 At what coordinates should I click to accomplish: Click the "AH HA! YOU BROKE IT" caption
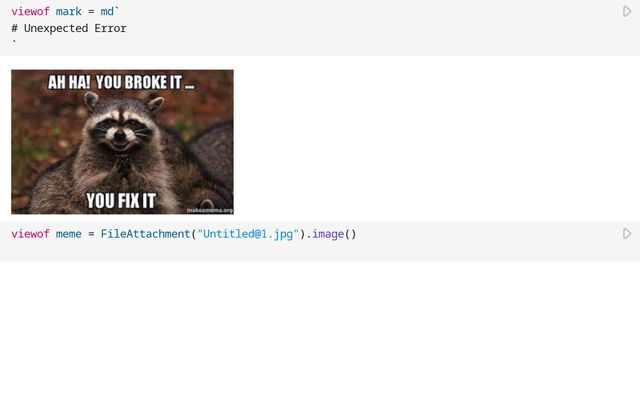point(121,82)
